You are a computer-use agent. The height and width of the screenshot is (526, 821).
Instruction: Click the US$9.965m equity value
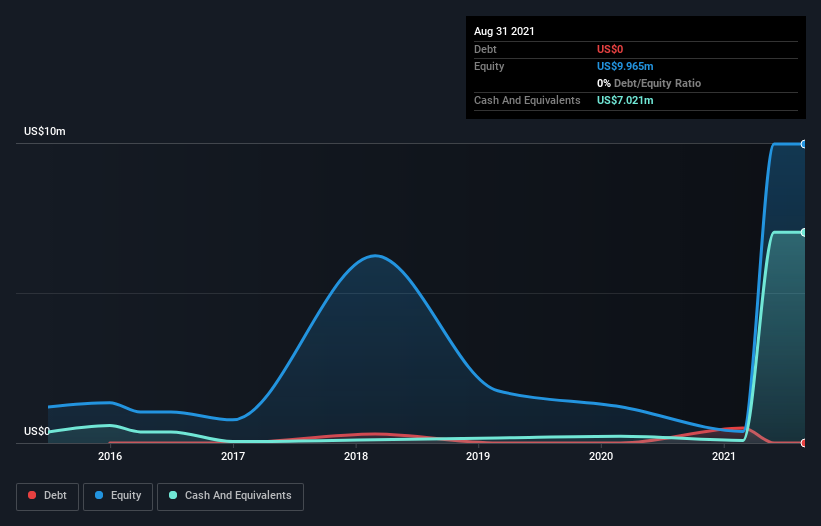coord(625,66)
